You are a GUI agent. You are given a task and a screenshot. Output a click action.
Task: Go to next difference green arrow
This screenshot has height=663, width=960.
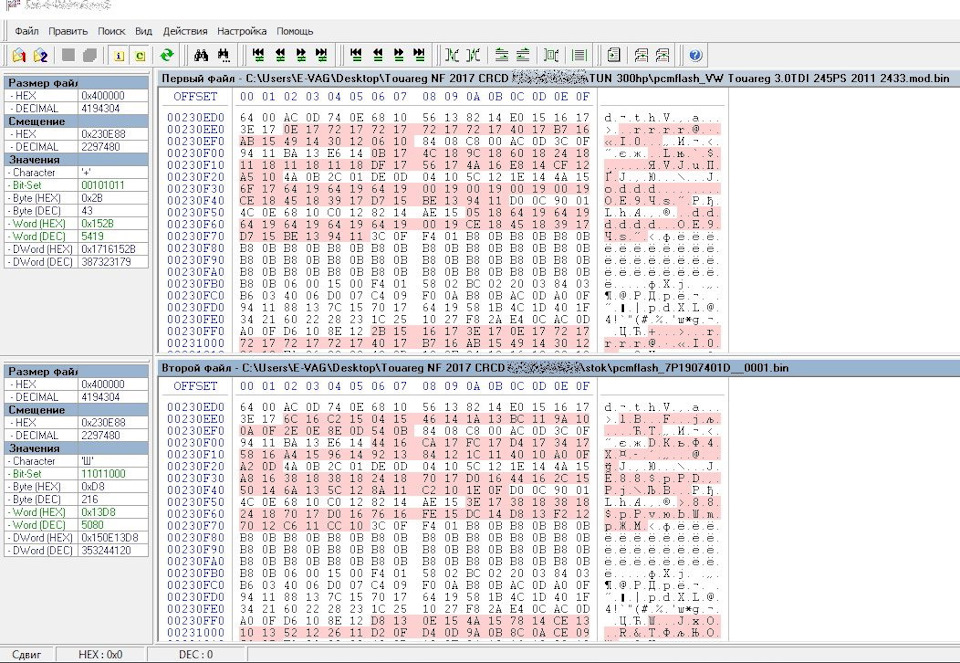tap(301, 55)
